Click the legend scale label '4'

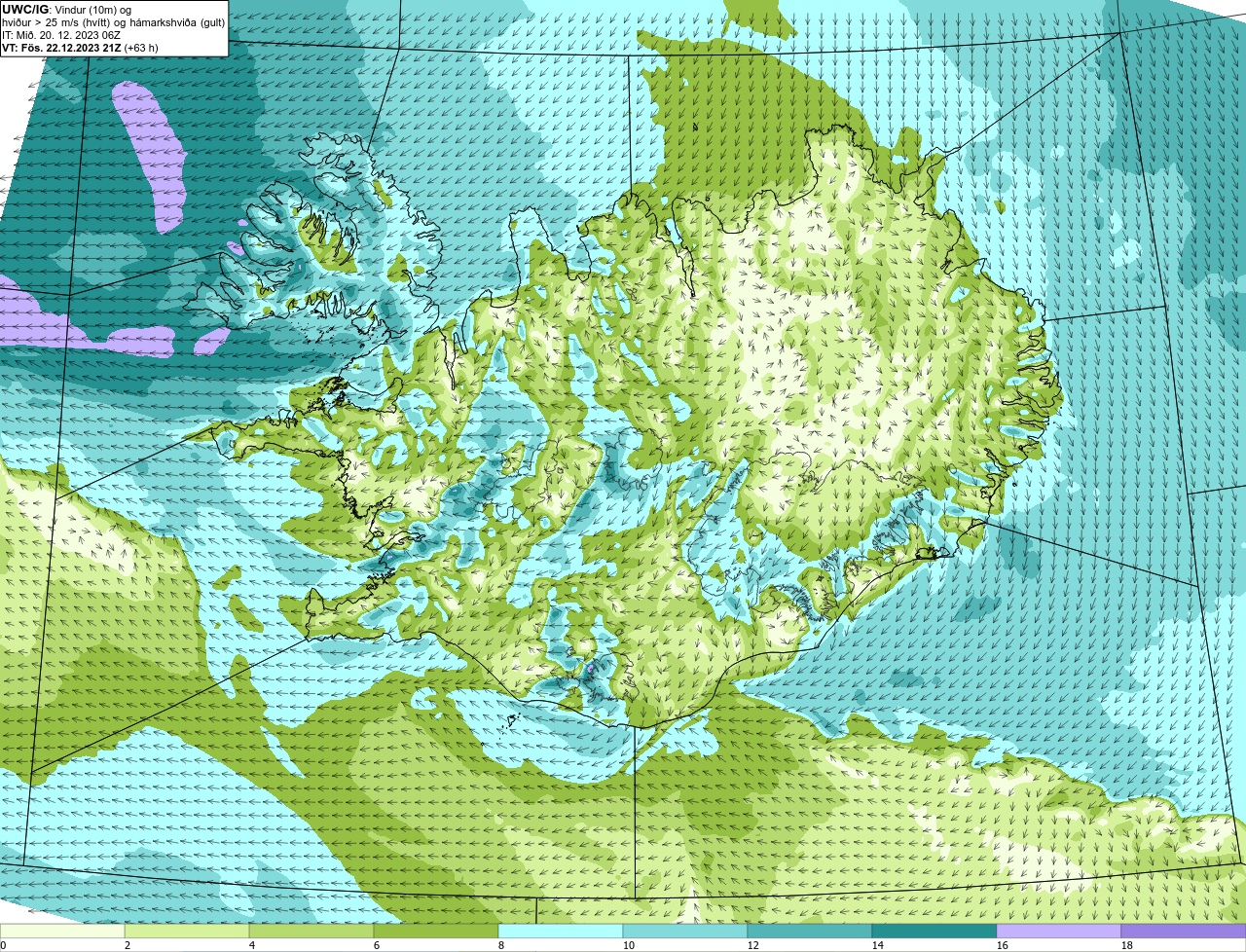252,945
